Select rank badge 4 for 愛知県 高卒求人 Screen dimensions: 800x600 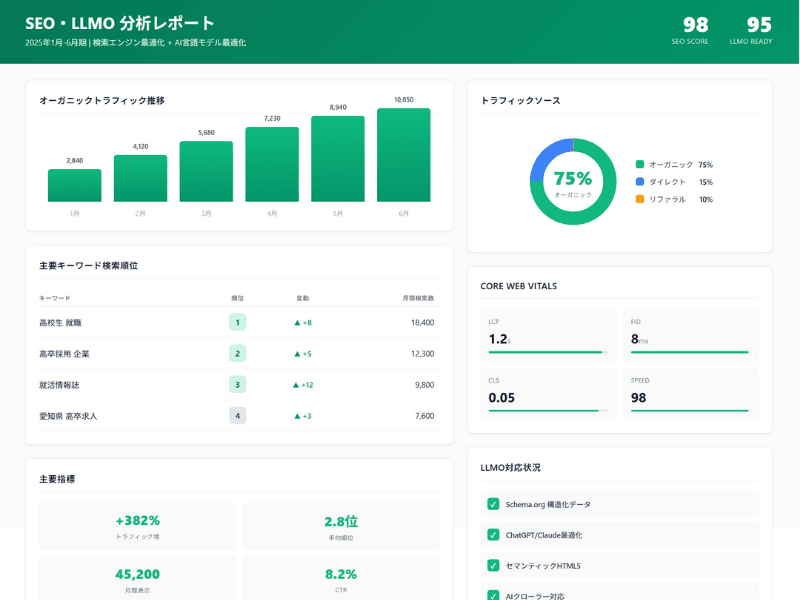point(237,416)
